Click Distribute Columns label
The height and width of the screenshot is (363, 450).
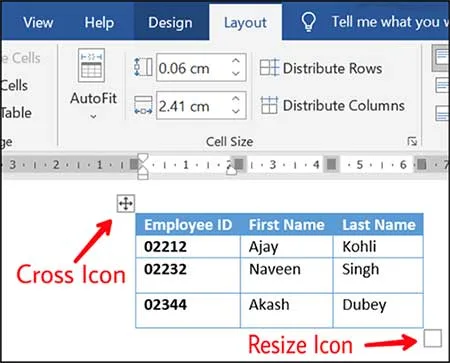(344, 106)
